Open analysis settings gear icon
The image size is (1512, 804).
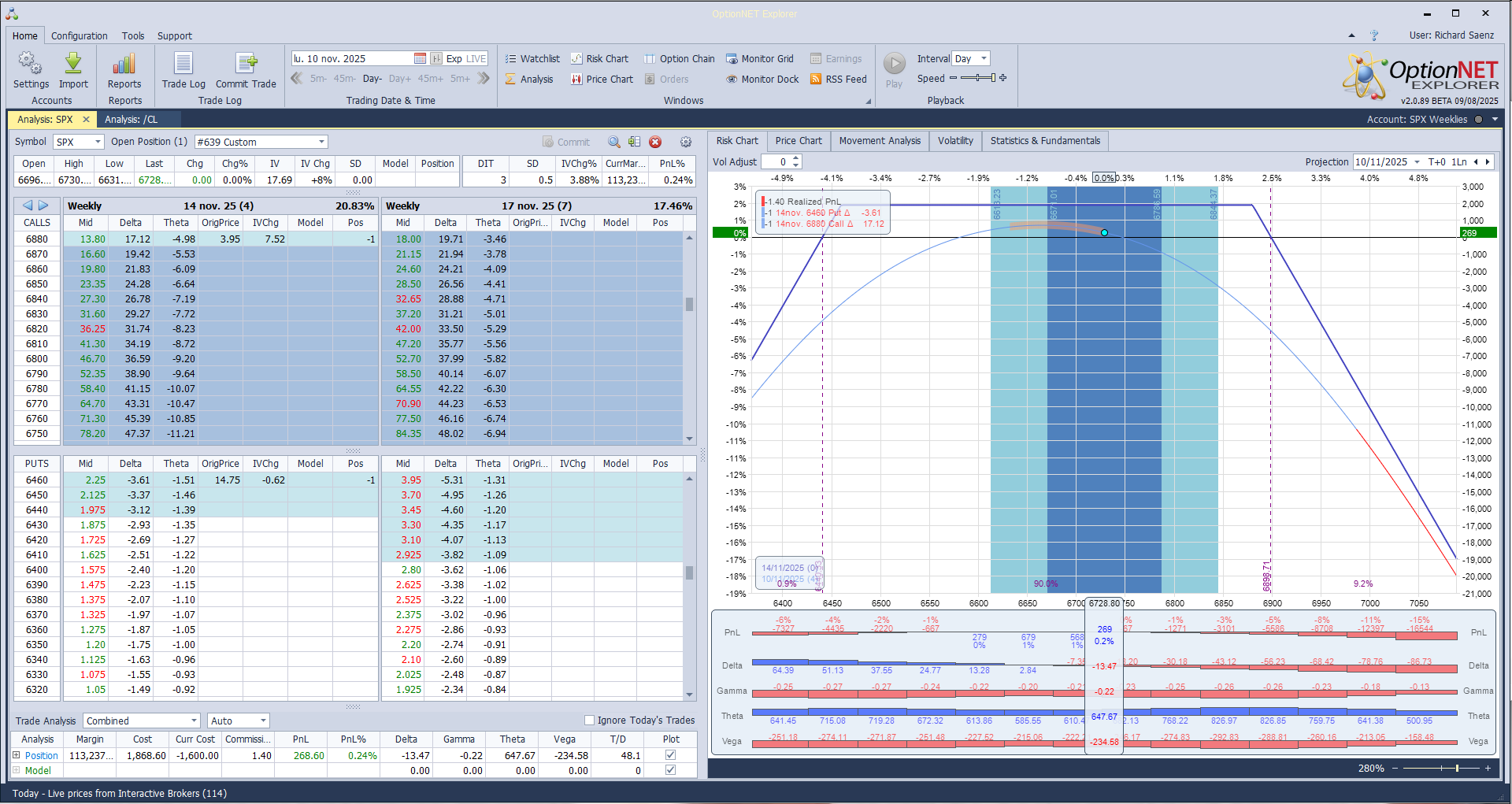tap(686, 142)
